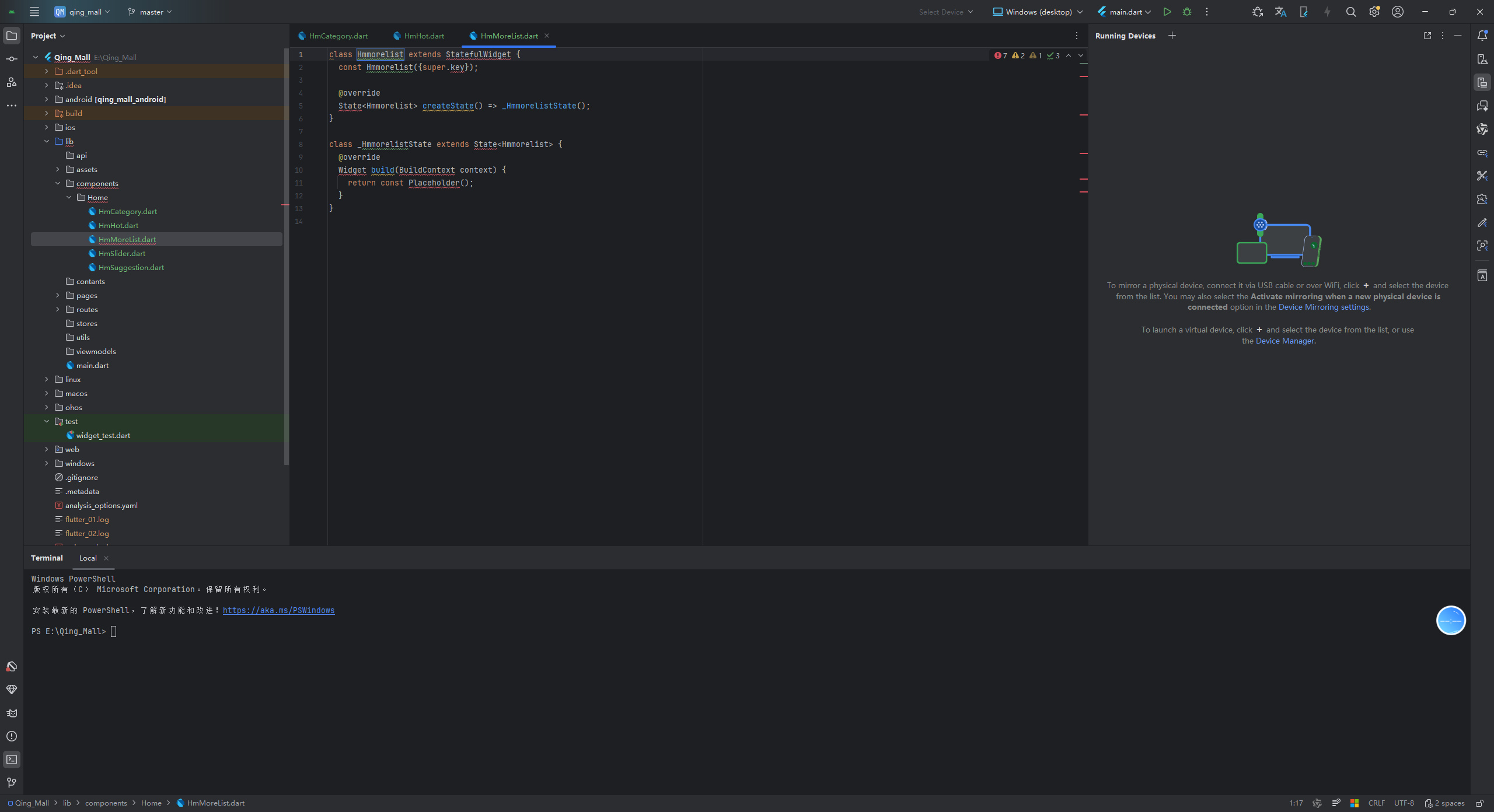Viewport: 1494px width, 812px height.
Task: Open HmSlider.dart in project tree
Action: pos(121,253)
